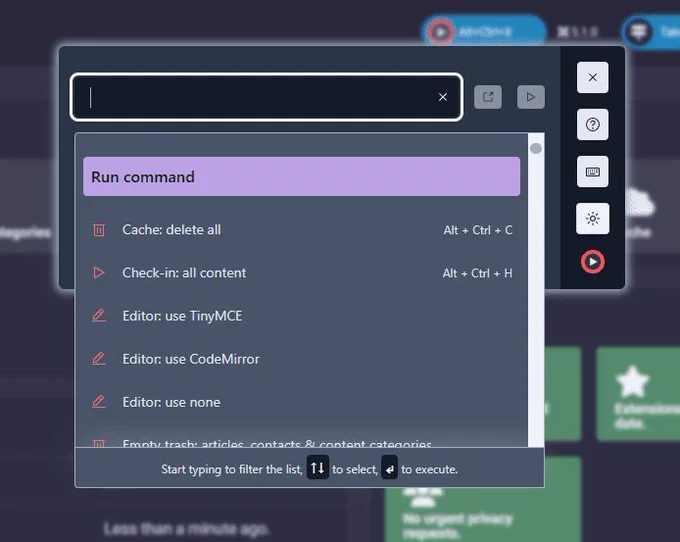Click the pencil icon next to Editor: use none
This screenshot has height=542, width=680.
pyautogui.click(x=99, y=402)
